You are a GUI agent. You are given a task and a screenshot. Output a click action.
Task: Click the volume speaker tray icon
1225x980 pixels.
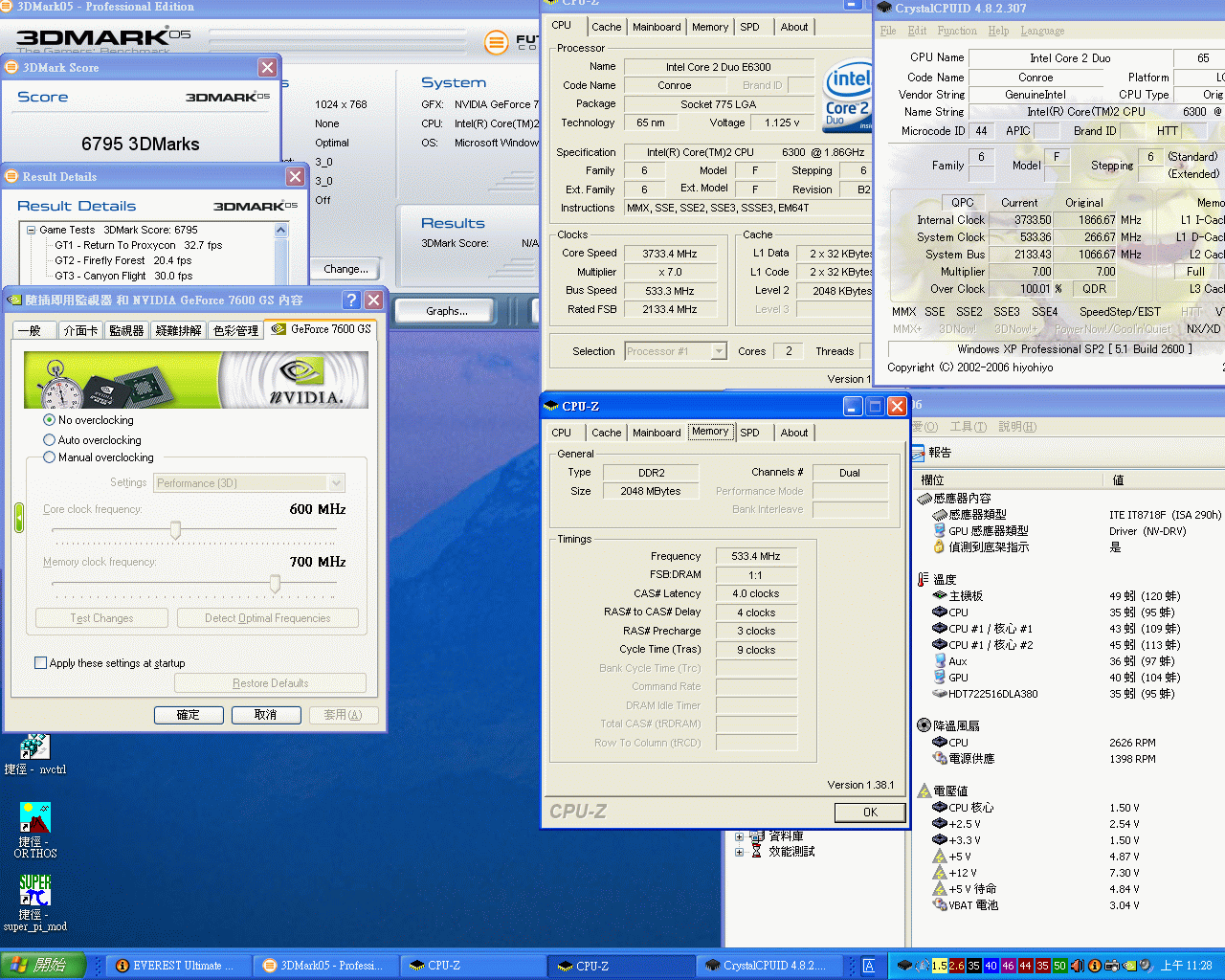coord(1077,966)
